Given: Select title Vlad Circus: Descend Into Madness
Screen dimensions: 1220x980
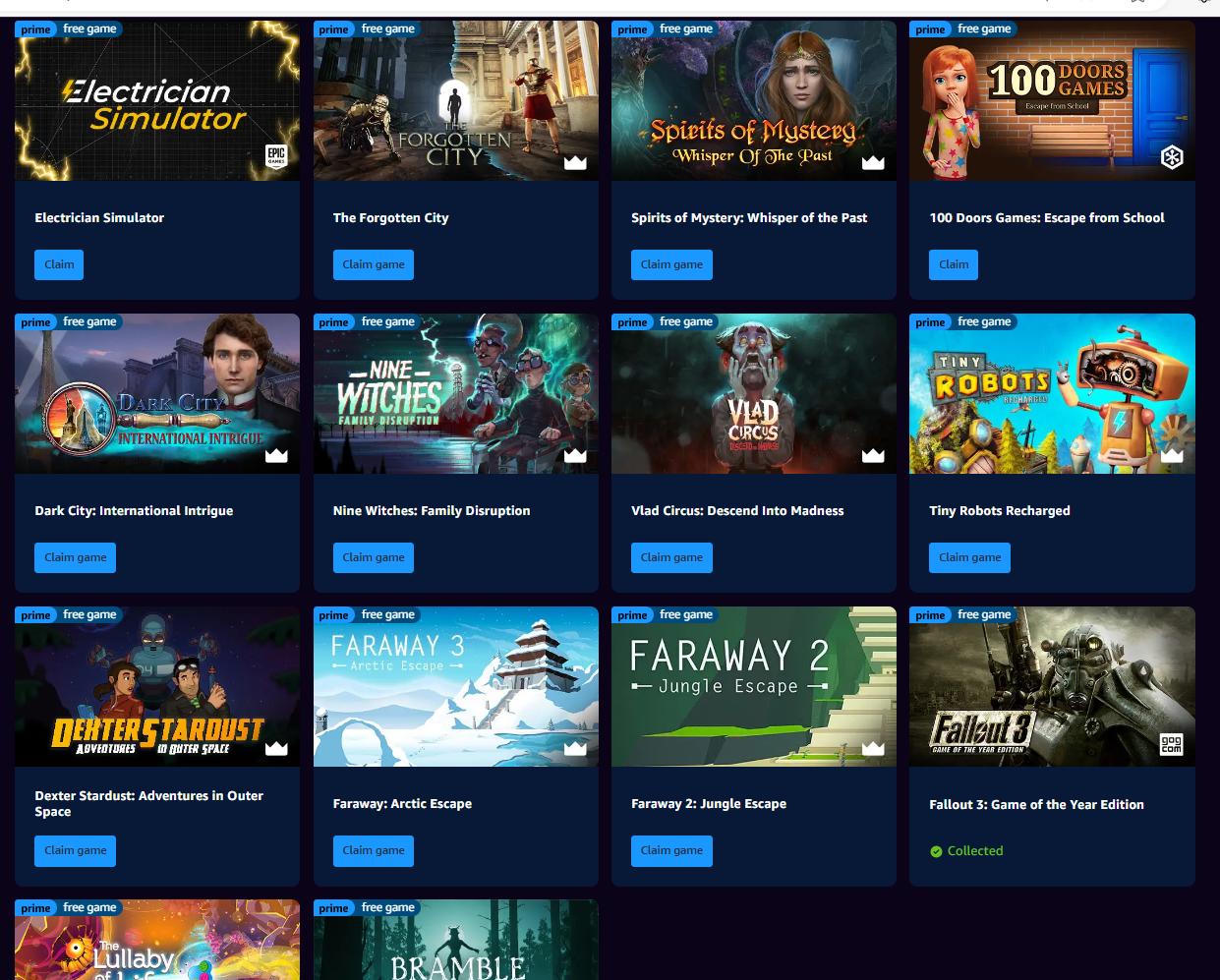Looking at the screenshot, I should coord(737,511).
